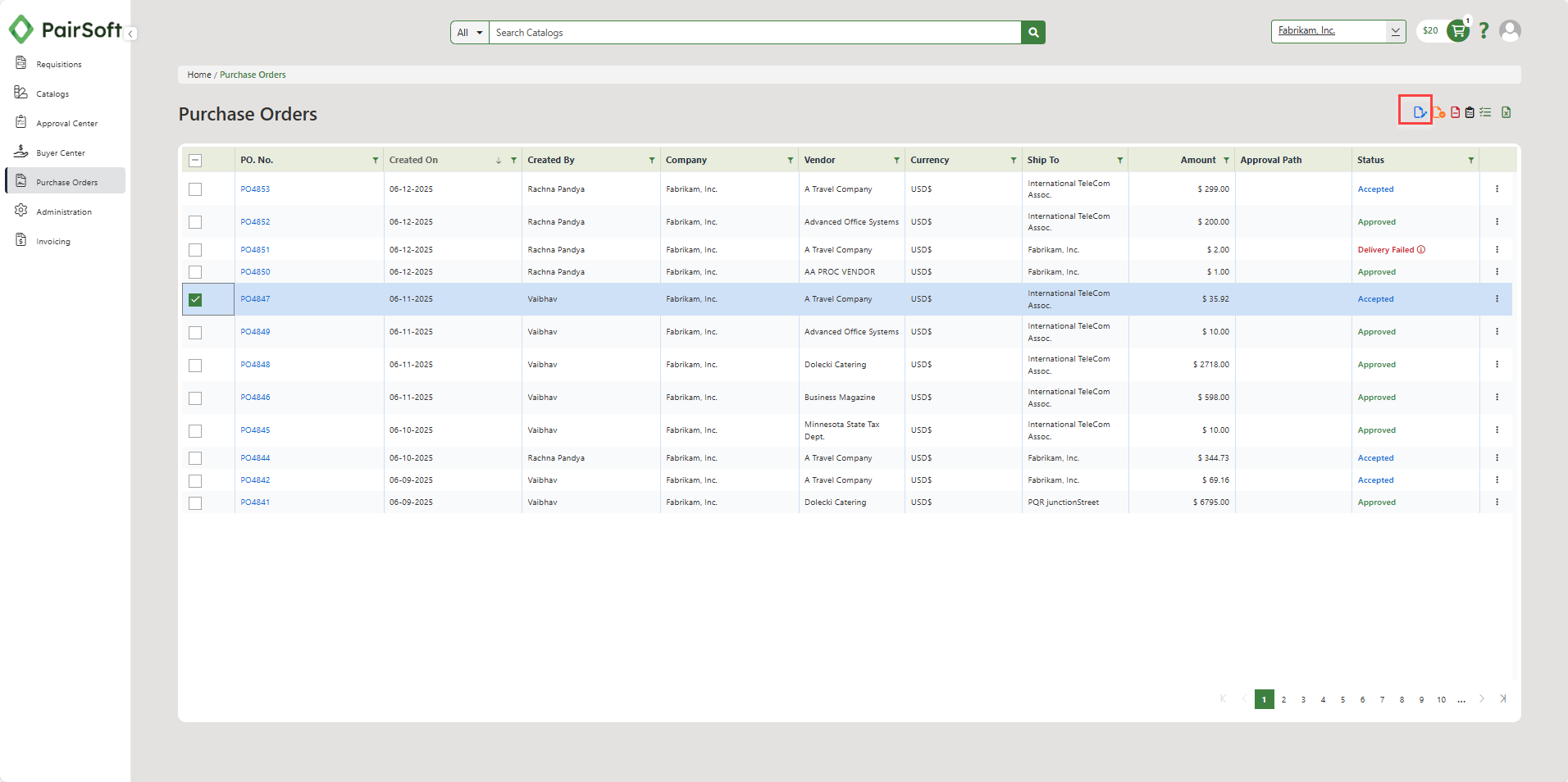1568x782 pixels.
Task: Open the three-dot menu for PO4853
Action: click(x=1497, y=189)
